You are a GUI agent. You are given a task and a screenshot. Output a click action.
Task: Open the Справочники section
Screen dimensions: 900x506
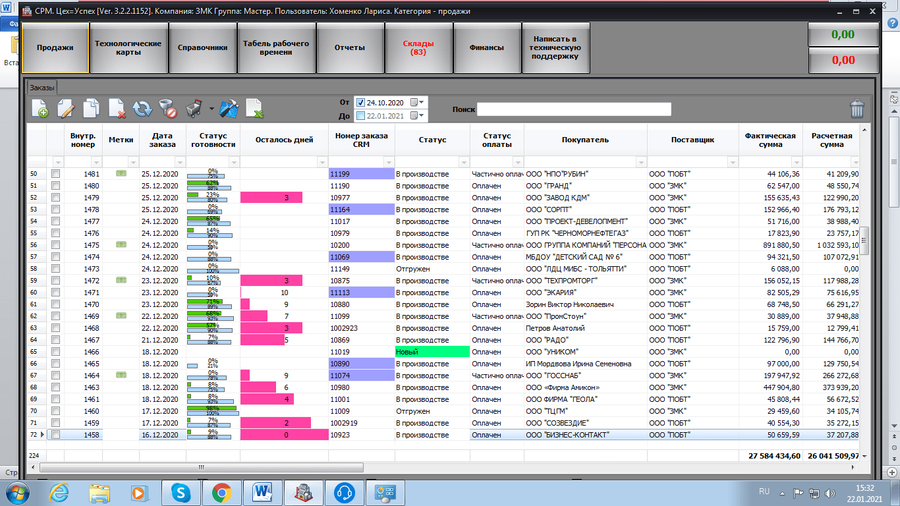click(x=201, y=48)
